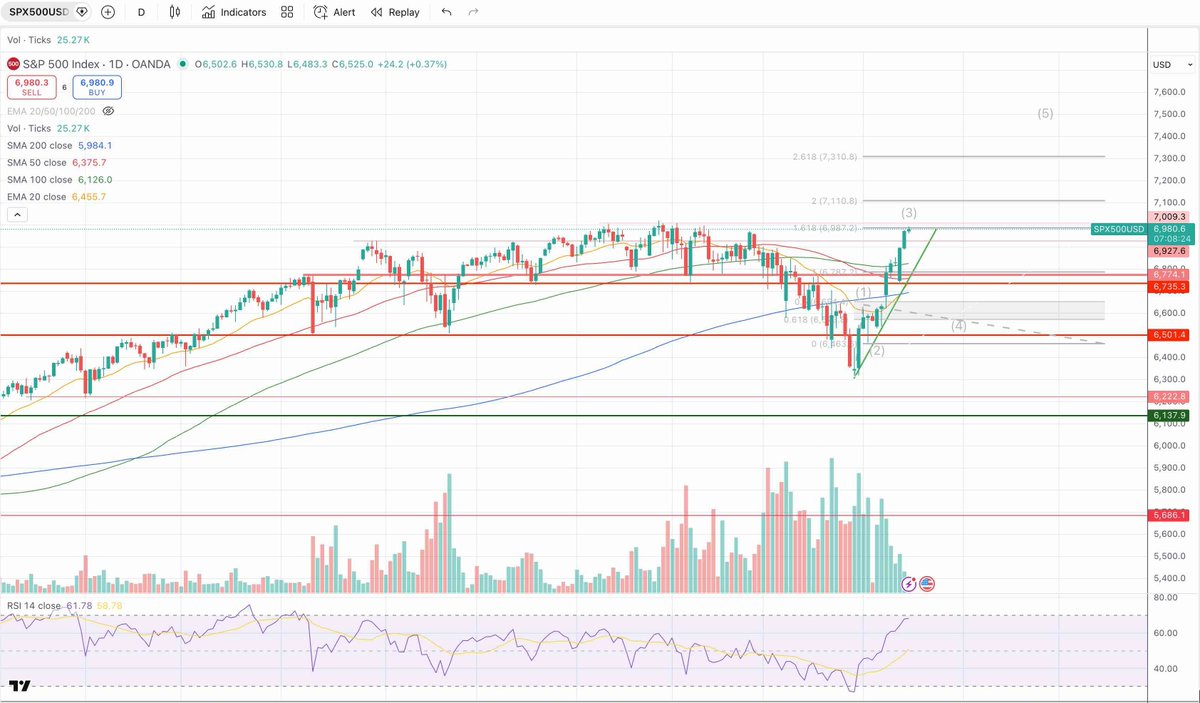The height and width of the screenshot is (703, 1200).
Task: Select the S&P 500 Index title
Action: [97, 64]
